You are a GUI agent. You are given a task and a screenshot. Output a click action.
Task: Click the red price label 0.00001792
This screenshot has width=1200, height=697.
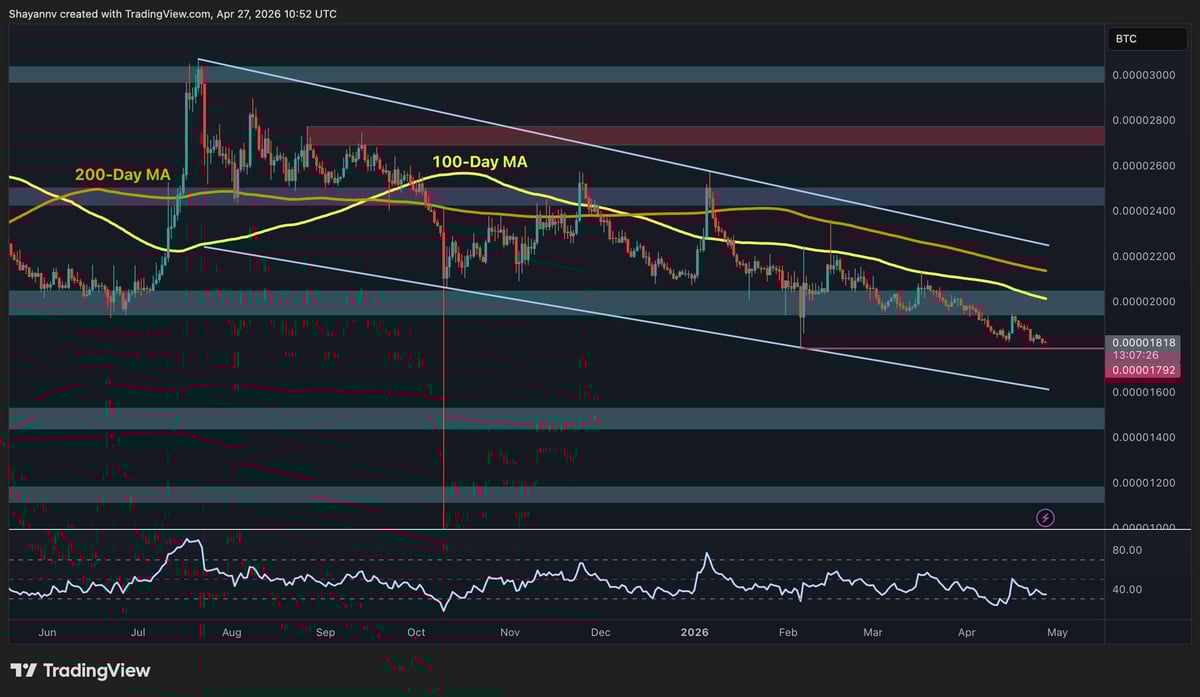tap(1145, 369)
